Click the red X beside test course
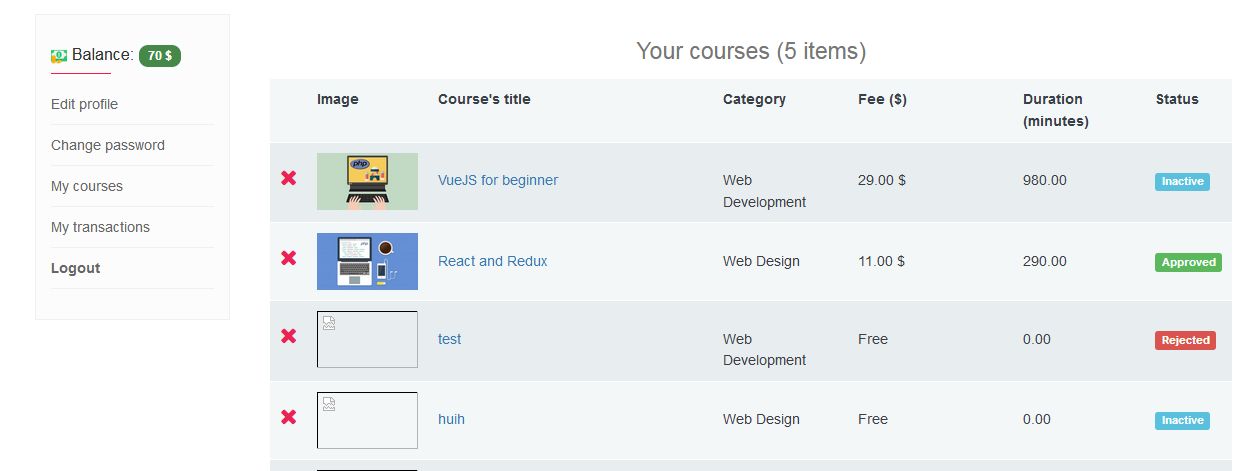The width and height of the screenshot is (1248, 471). point(289,336)
